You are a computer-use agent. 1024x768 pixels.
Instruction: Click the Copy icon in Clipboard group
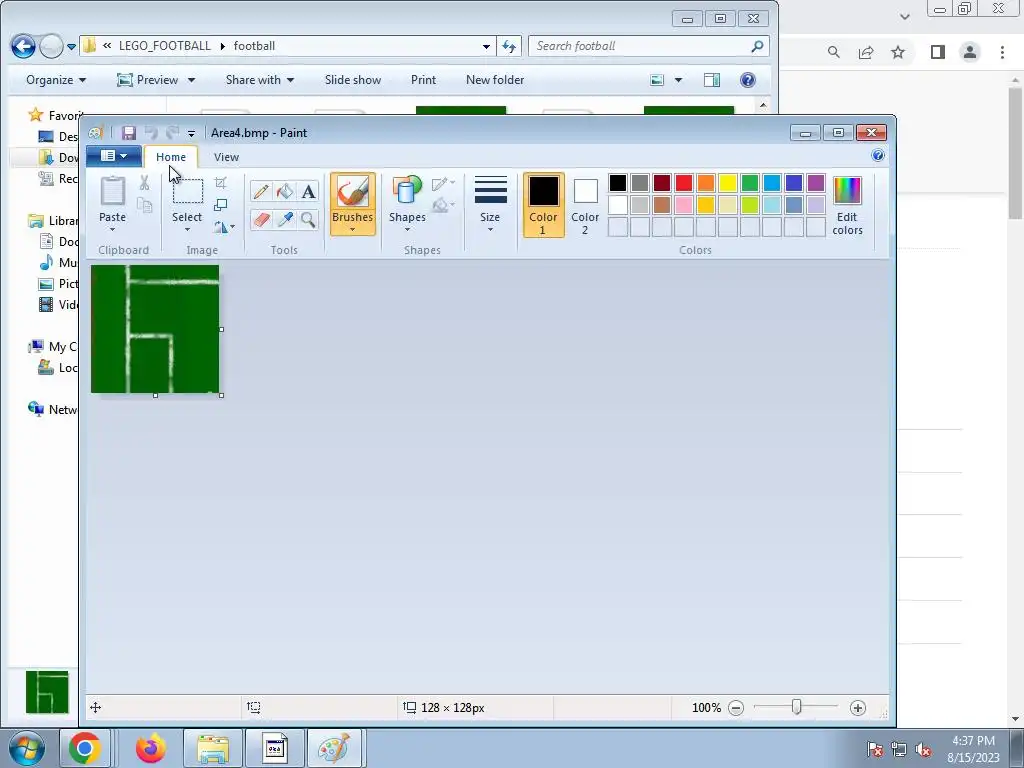click(144, 205)
